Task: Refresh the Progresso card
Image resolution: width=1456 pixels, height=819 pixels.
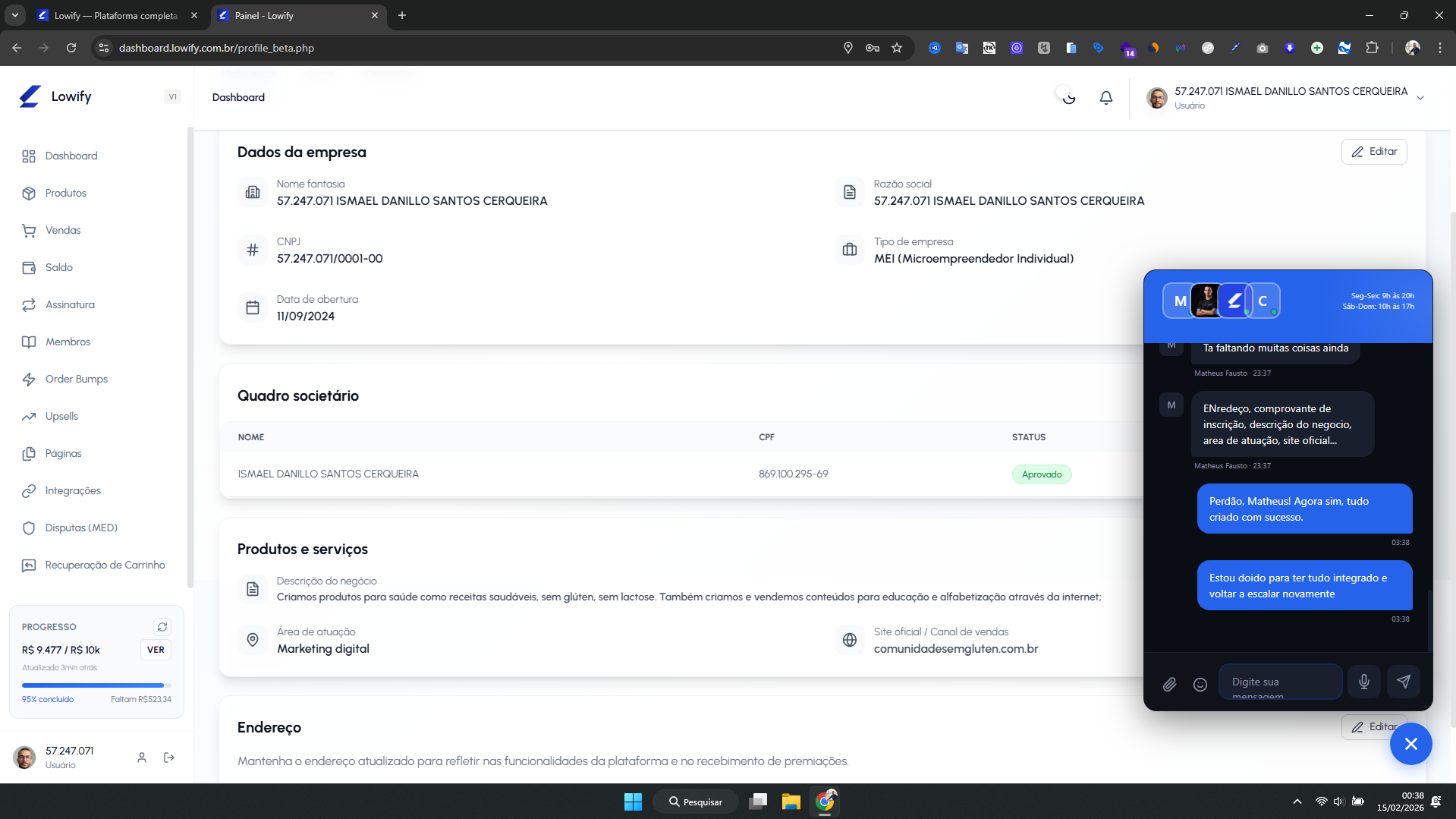Action: 162,627
